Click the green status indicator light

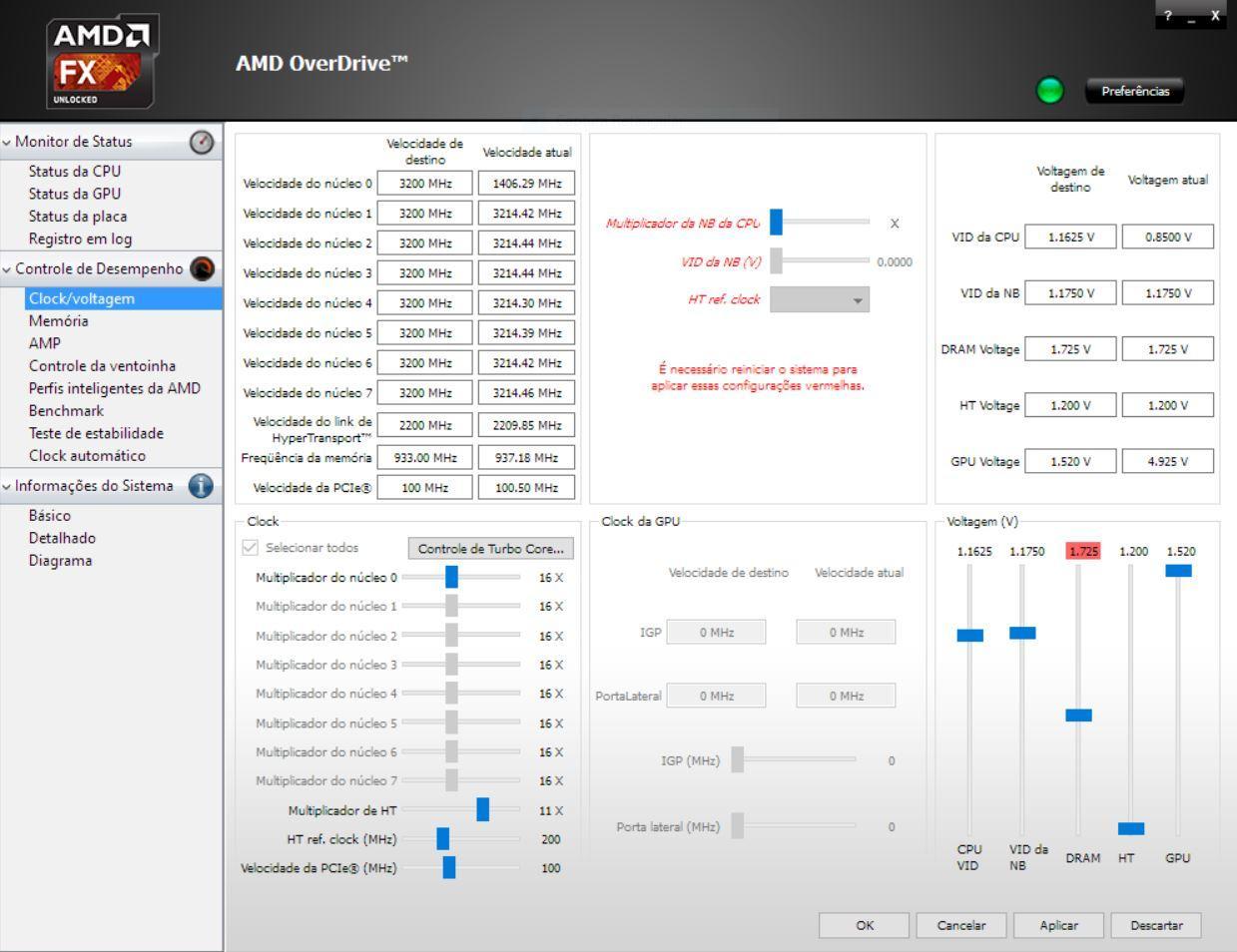pos(1049,91)
